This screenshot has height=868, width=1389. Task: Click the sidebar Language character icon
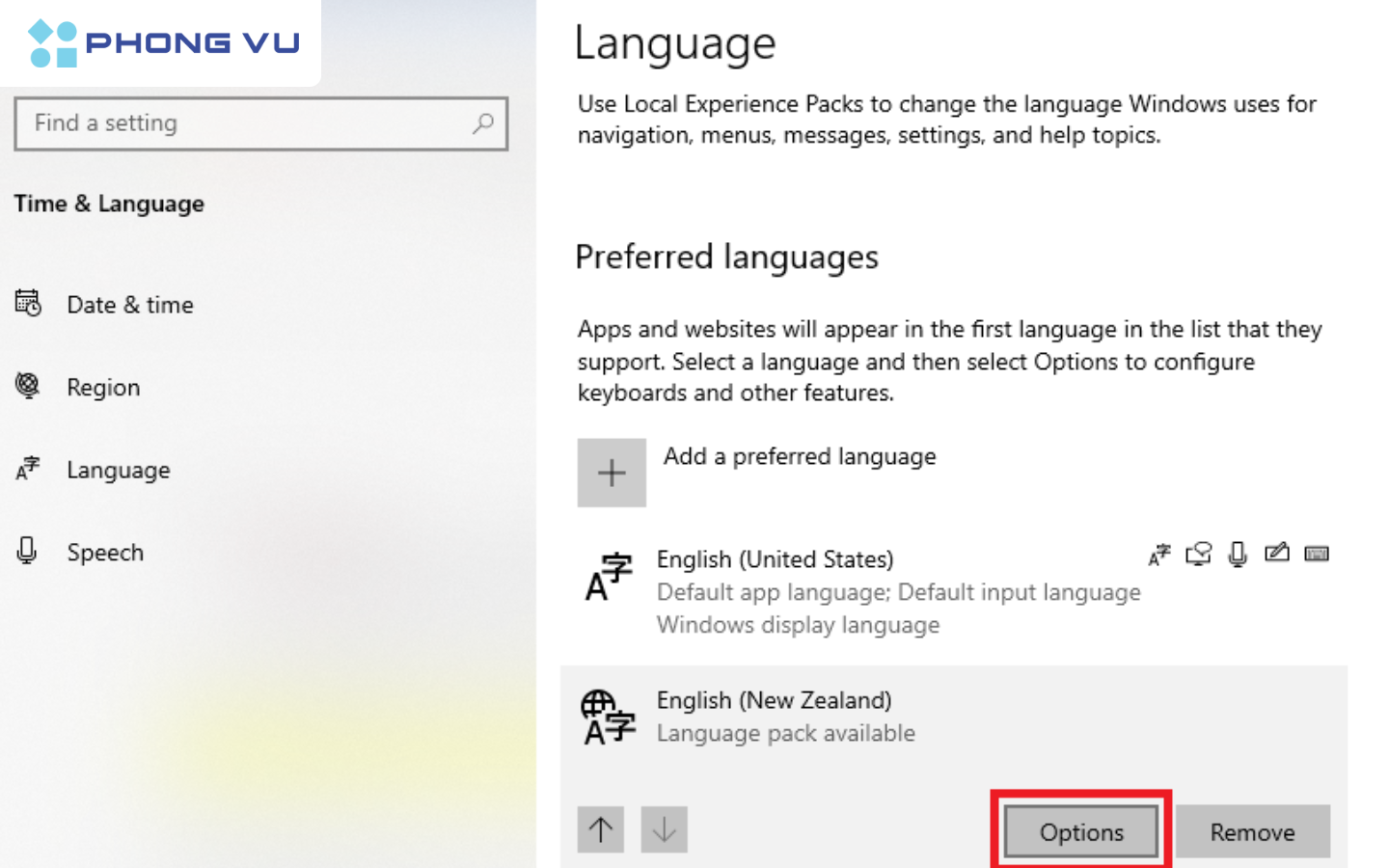click(x=28, y=469)
